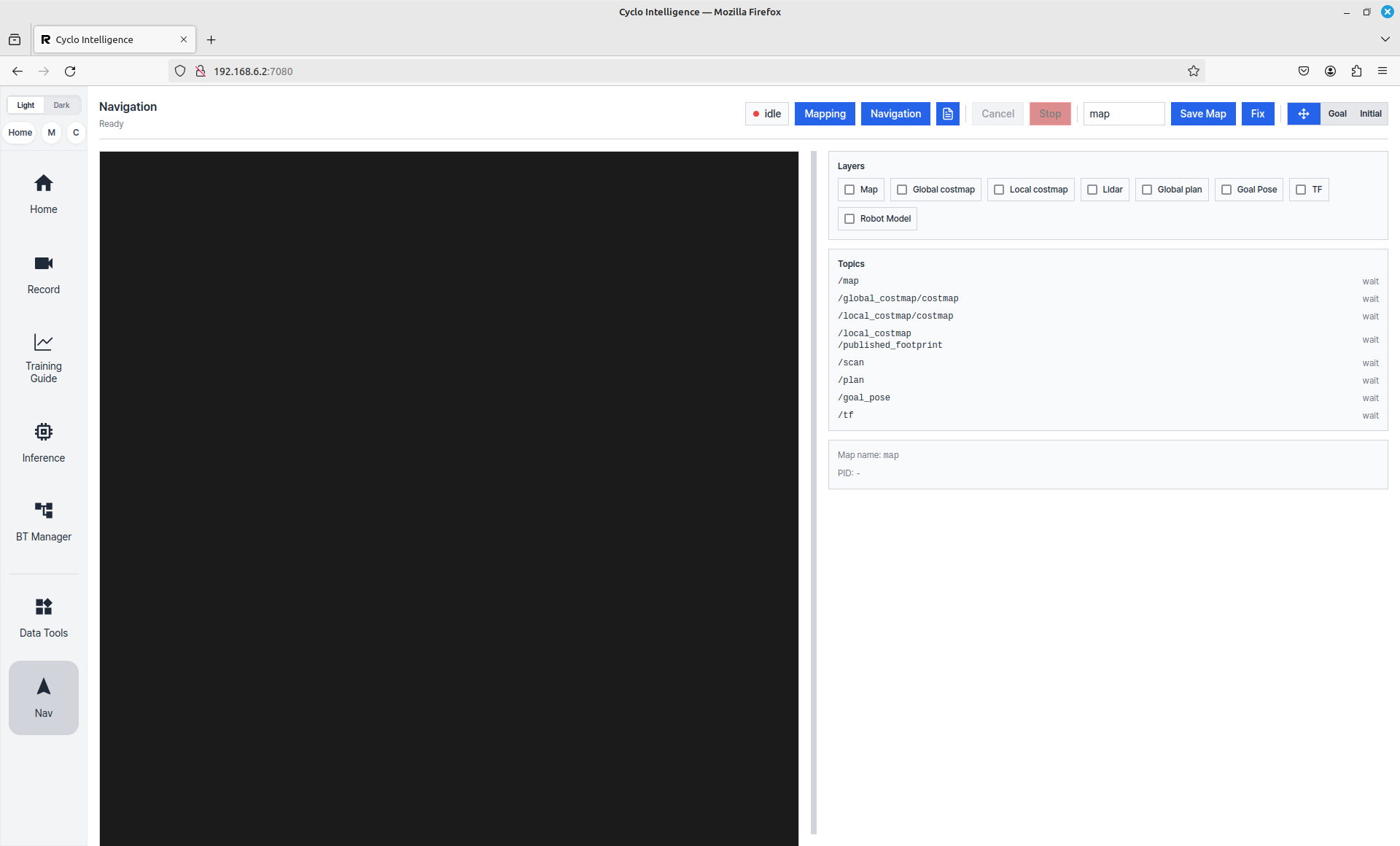
Task: Click the /tf topic row
Action: coord(1108,416)
